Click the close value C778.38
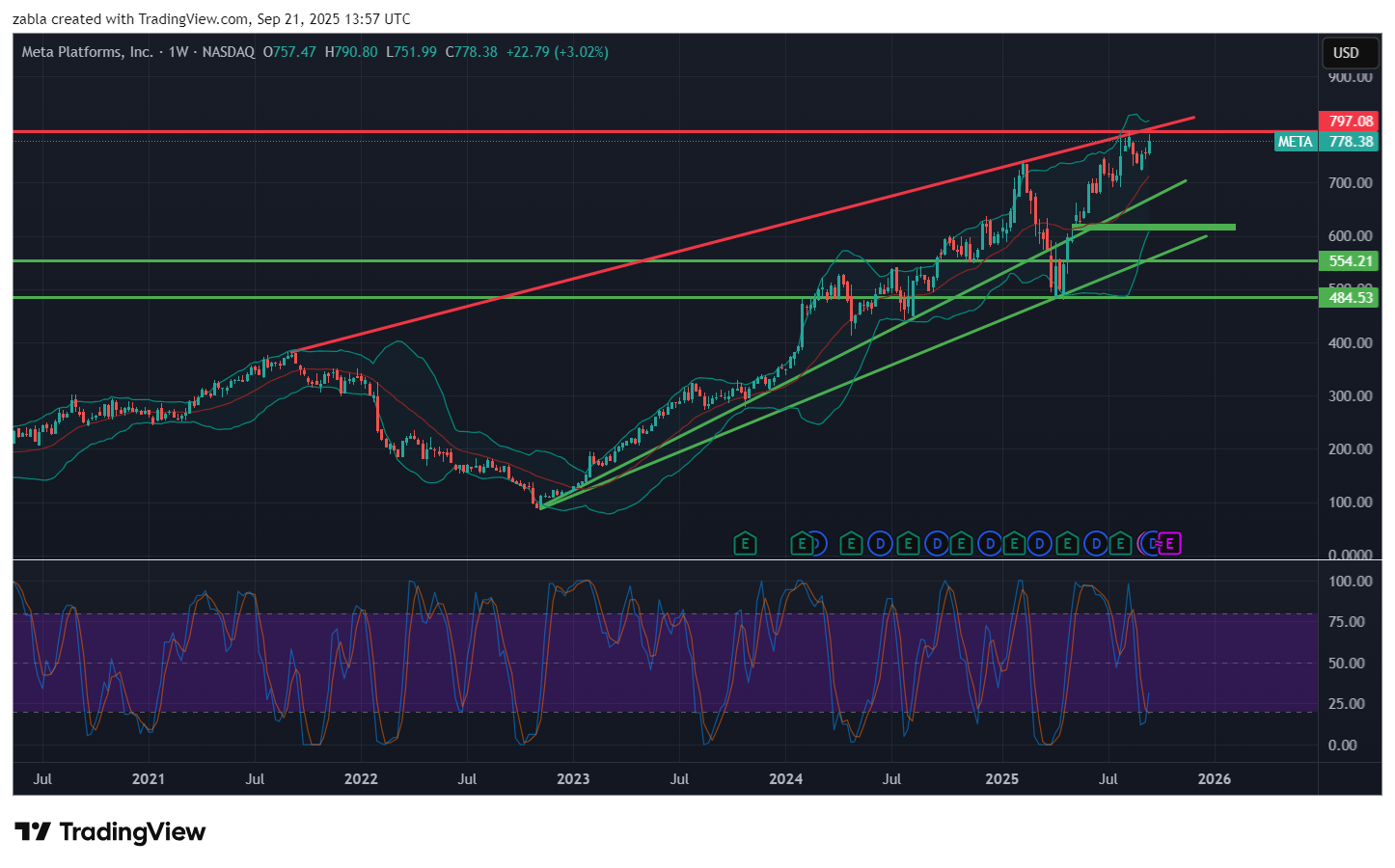 click(472, 52)
